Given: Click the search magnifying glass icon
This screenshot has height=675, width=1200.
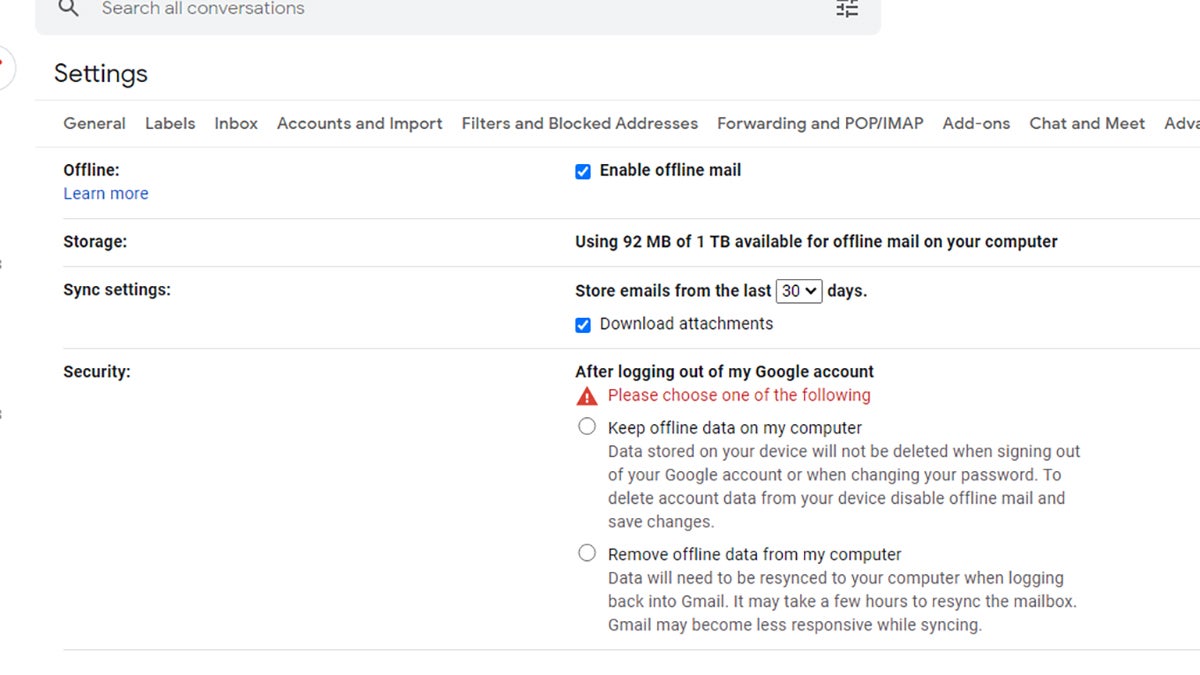Looking at the screenshot, I should [x=68, y=8].
